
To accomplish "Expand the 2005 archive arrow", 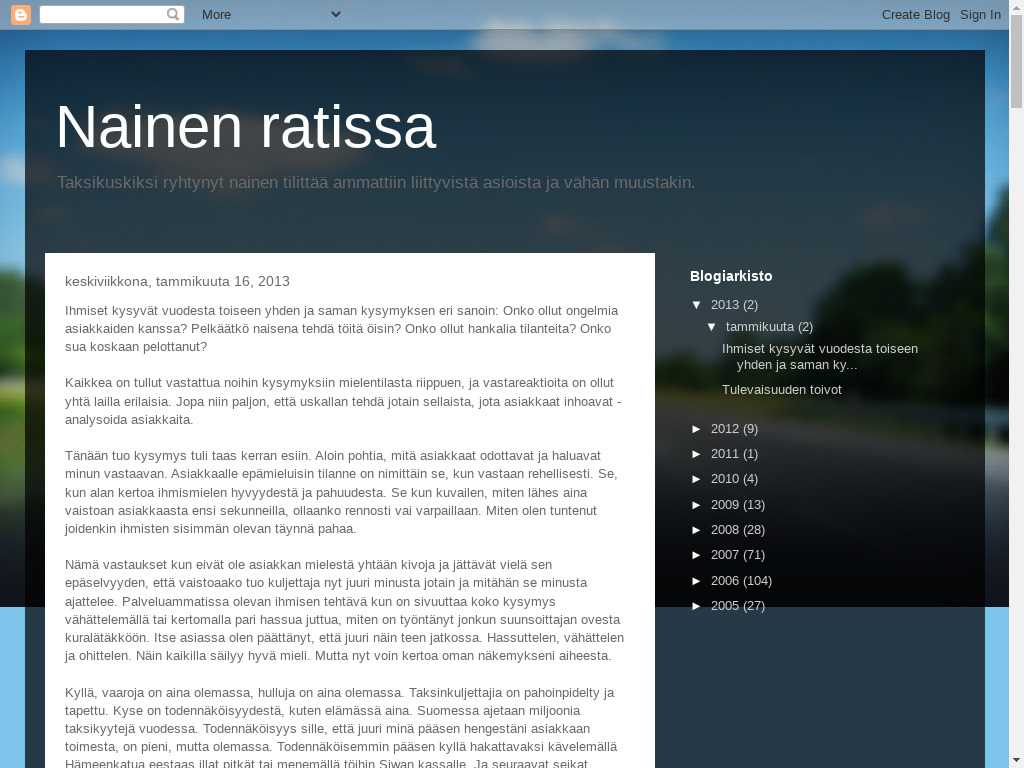I will click(698, 605).
